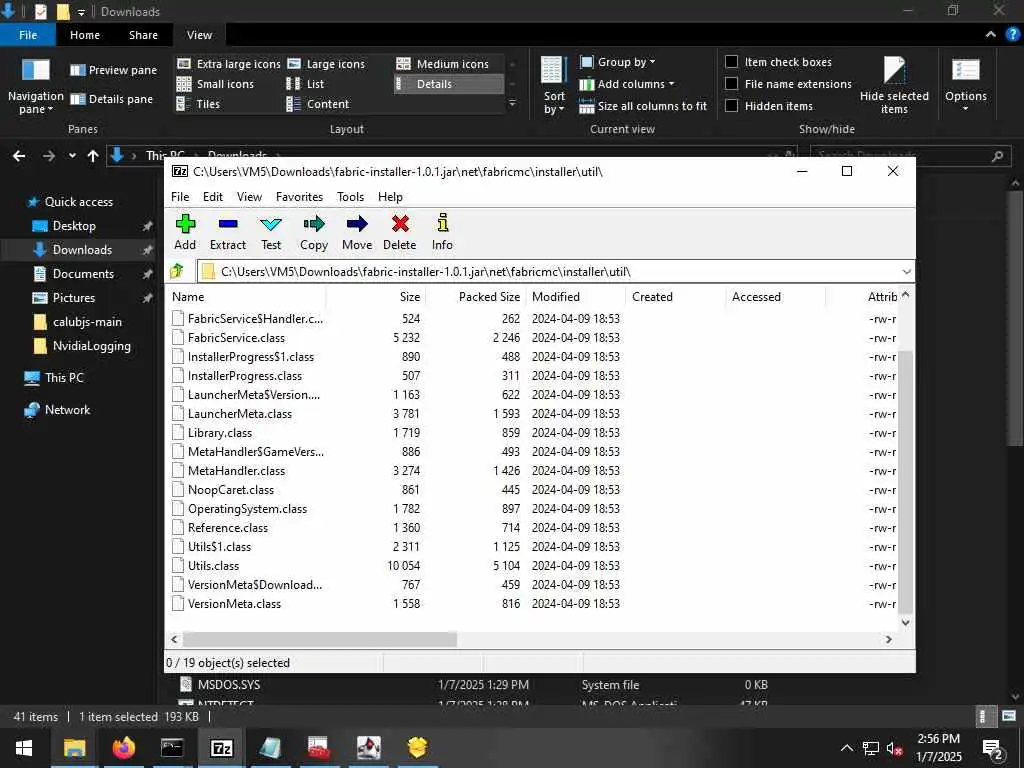
Task: Open the 7-Zip Favorites menu
Action: pos(299,197)
